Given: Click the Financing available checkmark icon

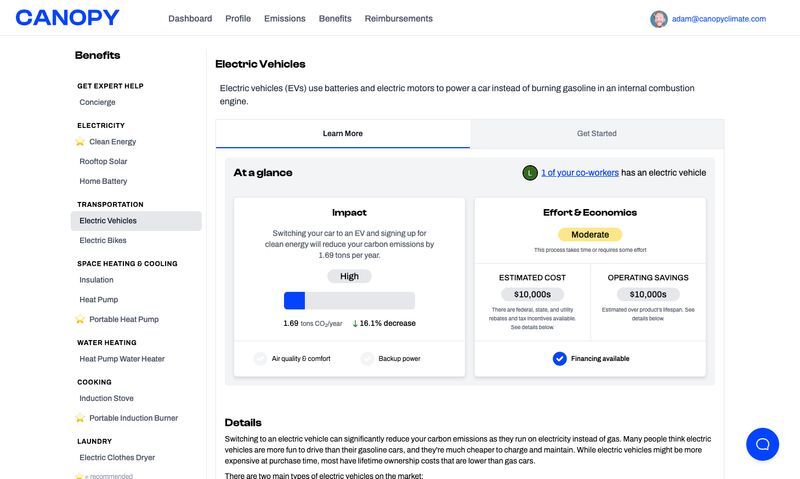Looking at the screenshot, I should [x=560, y=358].
